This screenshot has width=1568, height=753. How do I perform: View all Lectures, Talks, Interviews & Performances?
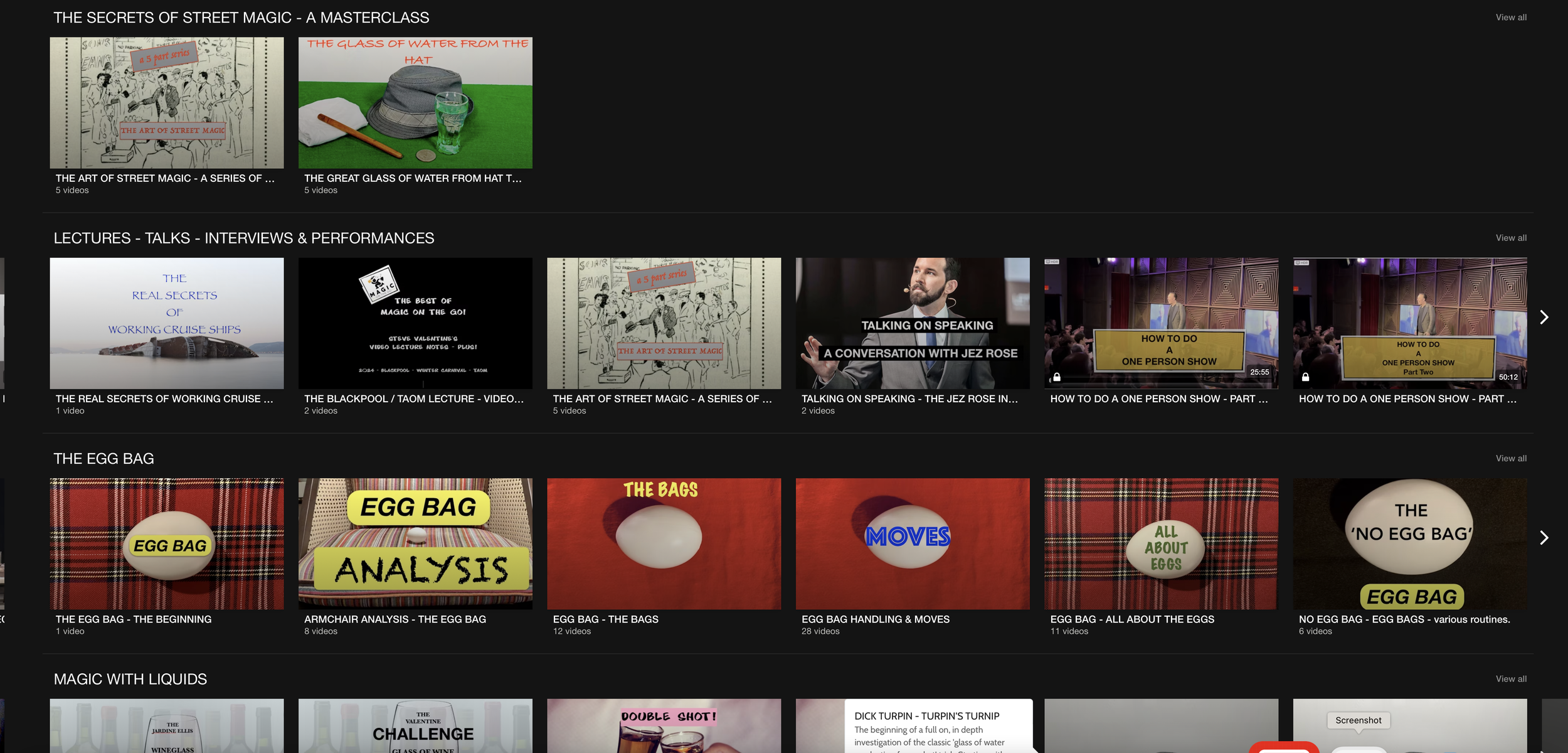(1510, 238)
